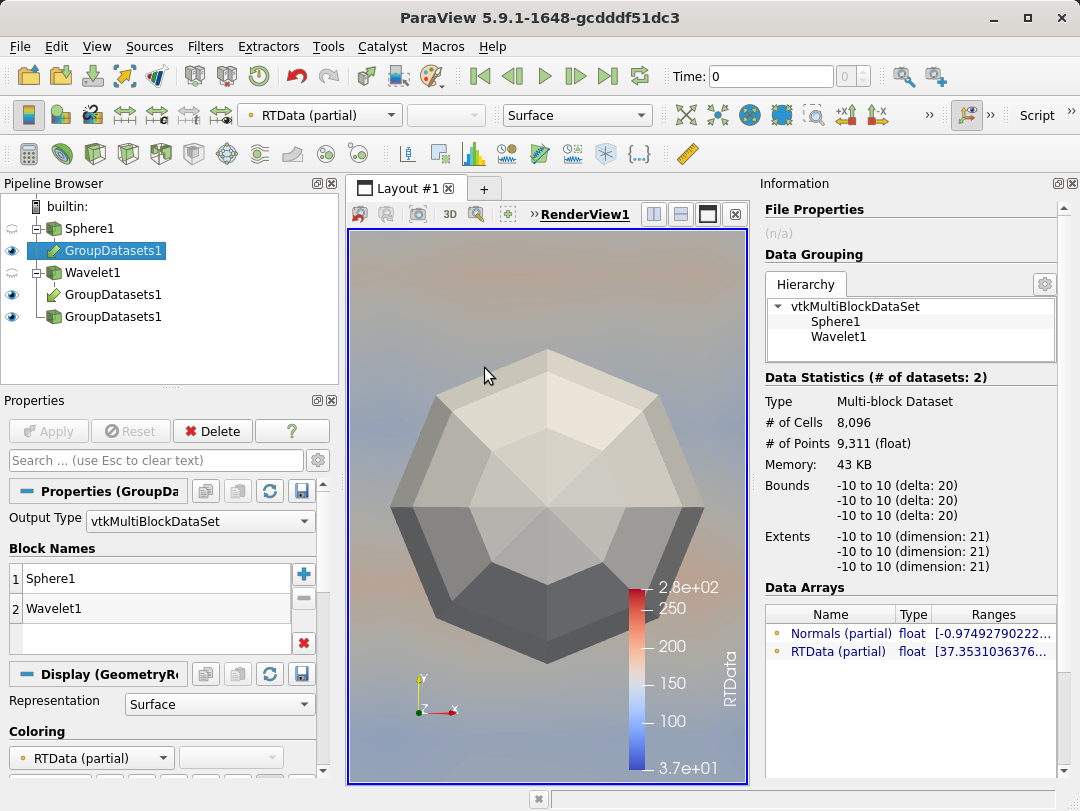Collapse the vtkMultiBlockDataSet hierarchy node
Image resolution: width=1080 pixels, height=811 pixels.
point(778,307)
